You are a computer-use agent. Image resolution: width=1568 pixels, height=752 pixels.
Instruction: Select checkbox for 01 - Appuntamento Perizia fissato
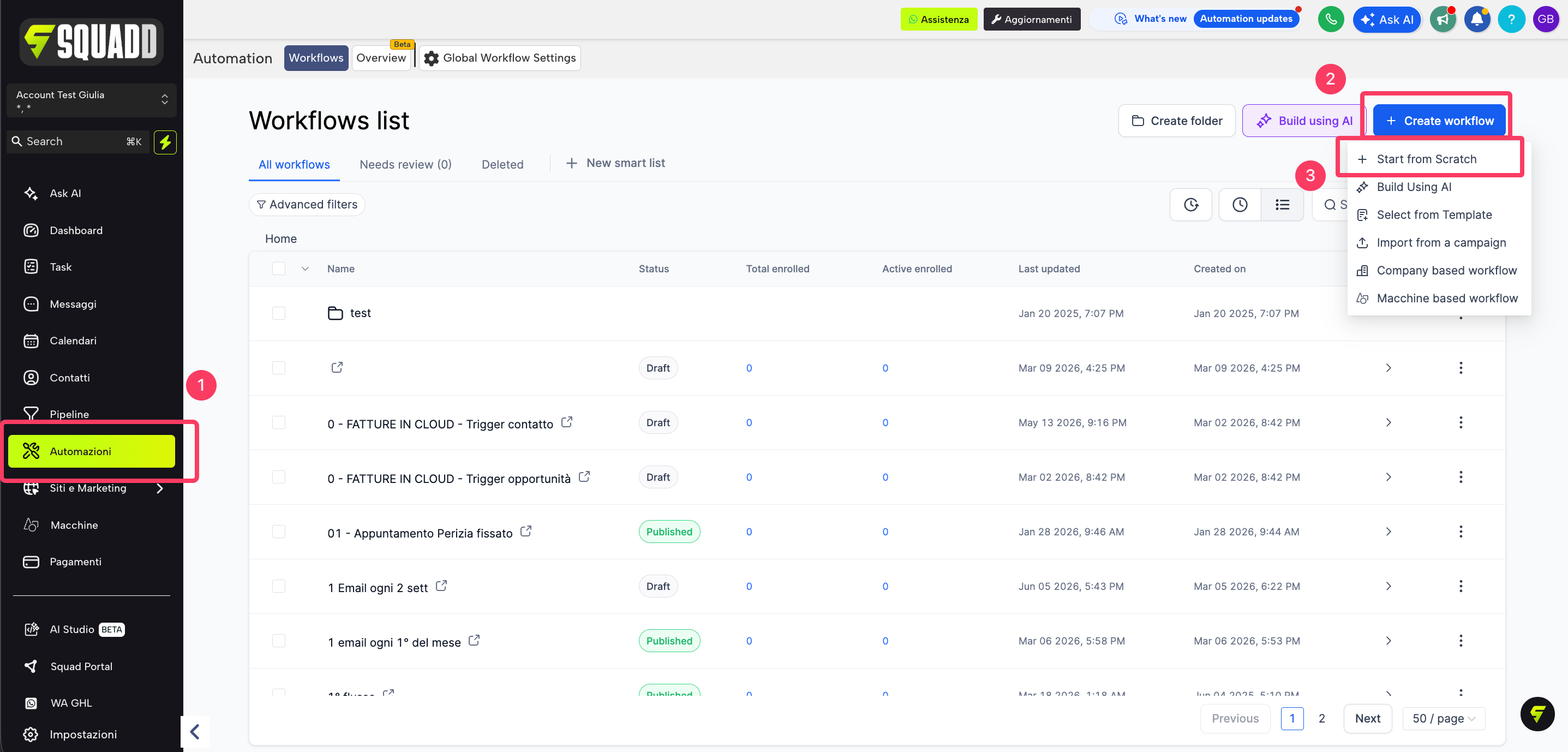(279, 532)
